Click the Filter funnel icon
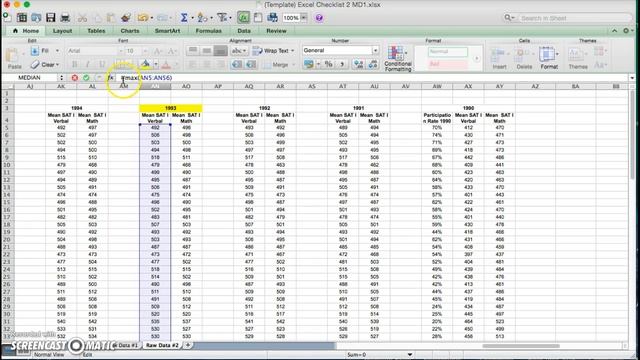Image resolution: width=640 pixels, height=360 pixels. click(222, 18)
